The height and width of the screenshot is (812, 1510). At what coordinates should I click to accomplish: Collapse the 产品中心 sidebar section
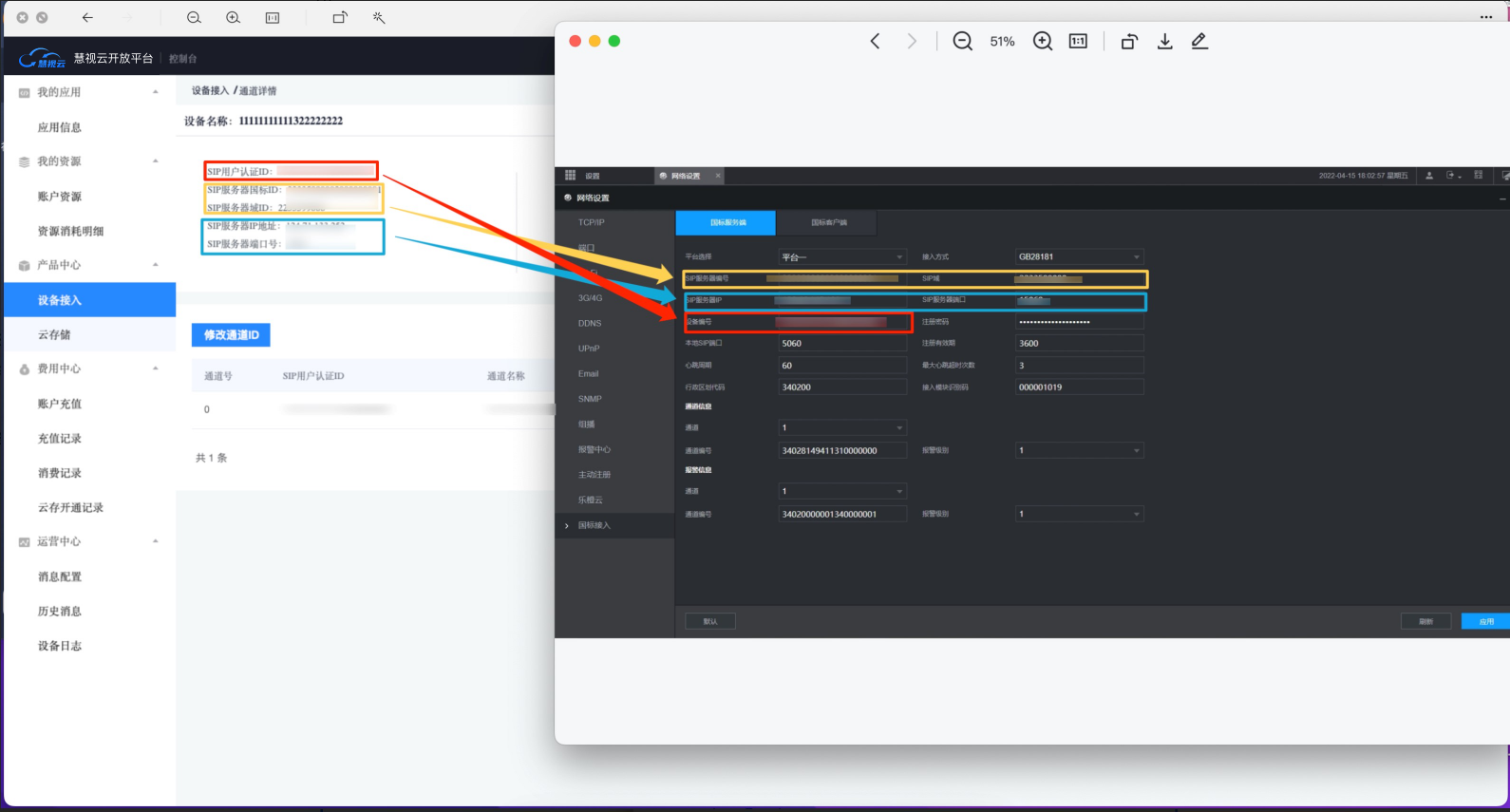[x=155, y=265]
